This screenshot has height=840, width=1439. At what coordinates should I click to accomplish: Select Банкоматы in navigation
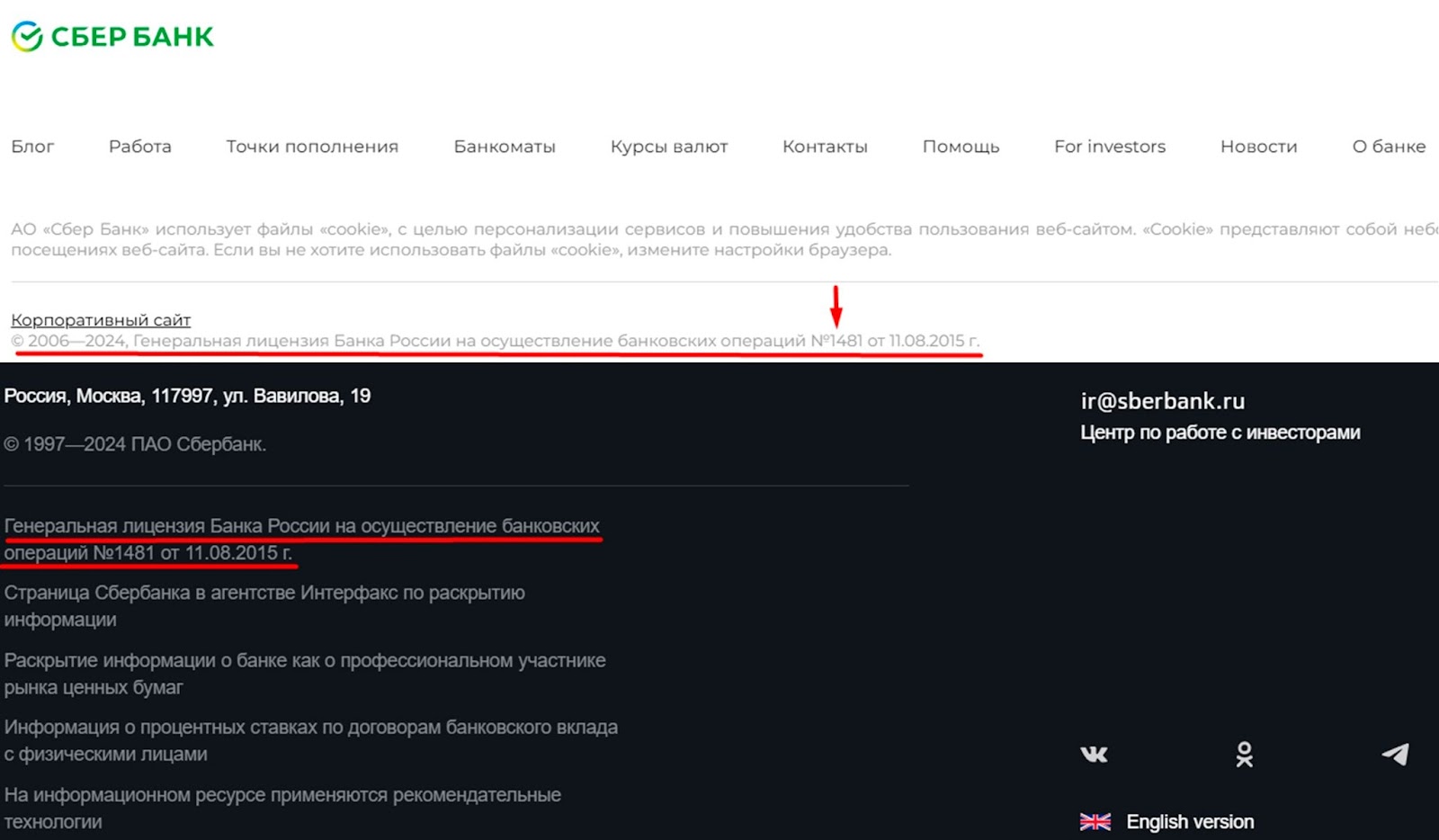point(505,147)
